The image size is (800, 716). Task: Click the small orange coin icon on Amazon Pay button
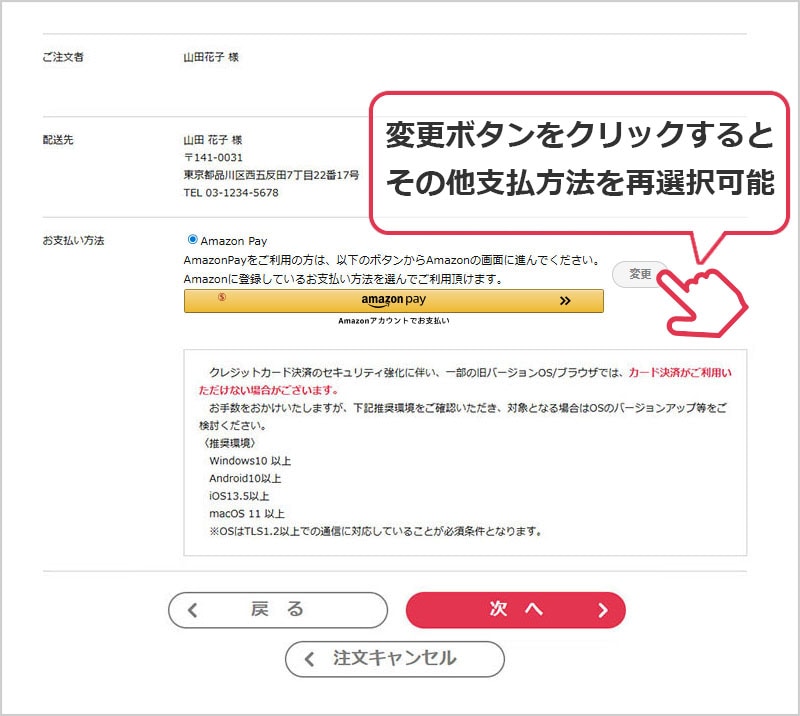tap(221, 298)
